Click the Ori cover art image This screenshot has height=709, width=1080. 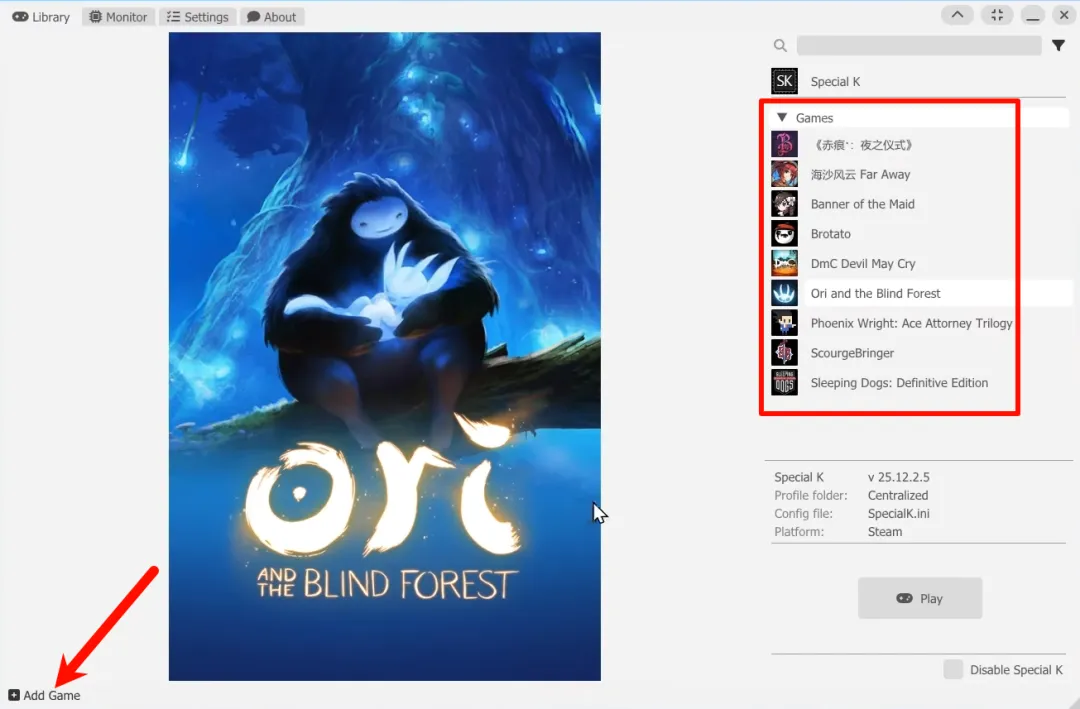point(384,356)
